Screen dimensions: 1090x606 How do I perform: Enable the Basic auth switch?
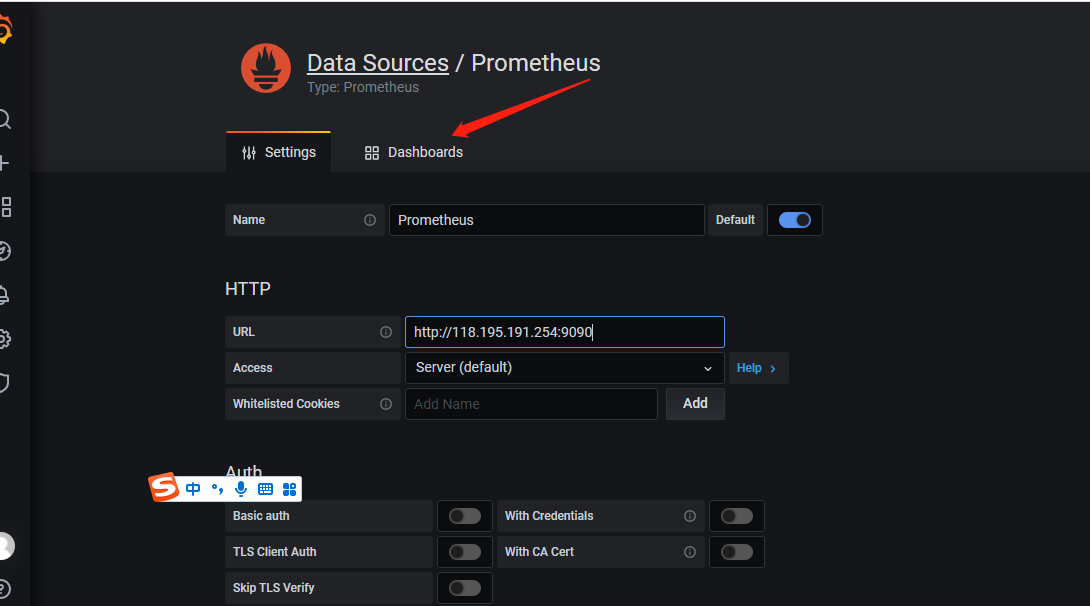(x=464, y=516)
